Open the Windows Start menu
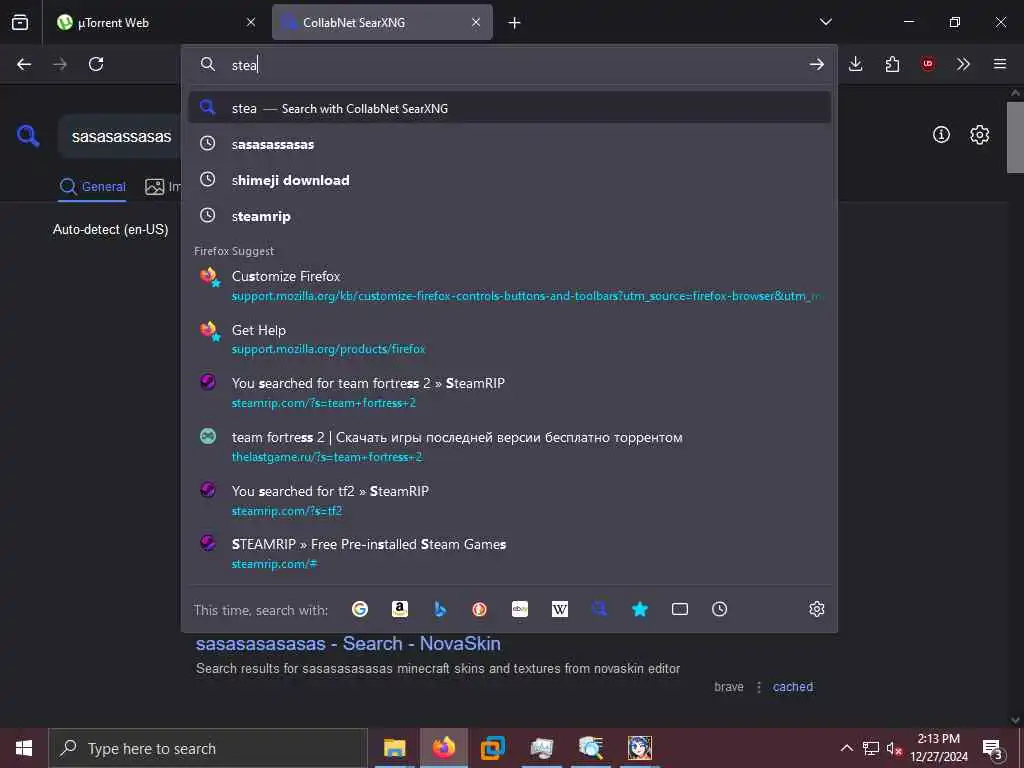Viewport: 1024px width, 768px height. [x=24, y=748]
